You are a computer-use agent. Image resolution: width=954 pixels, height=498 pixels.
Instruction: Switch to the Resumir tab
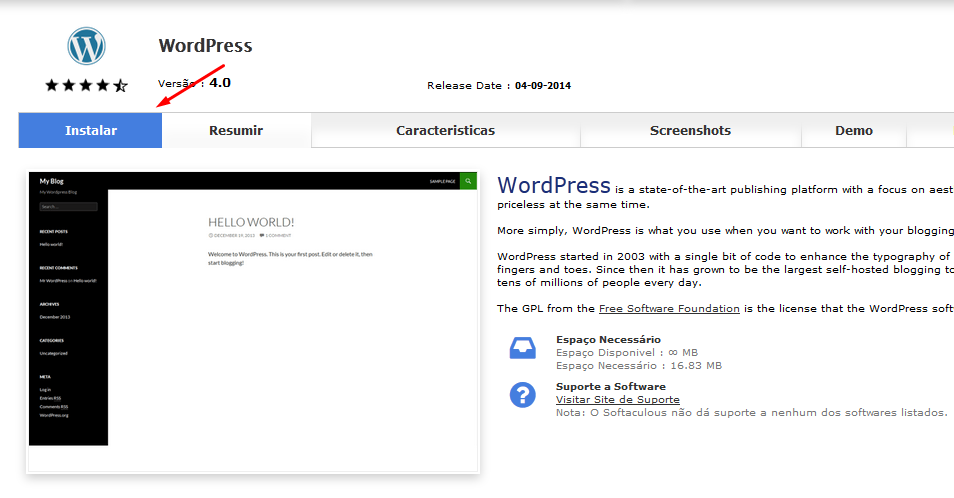click(236, 130)
